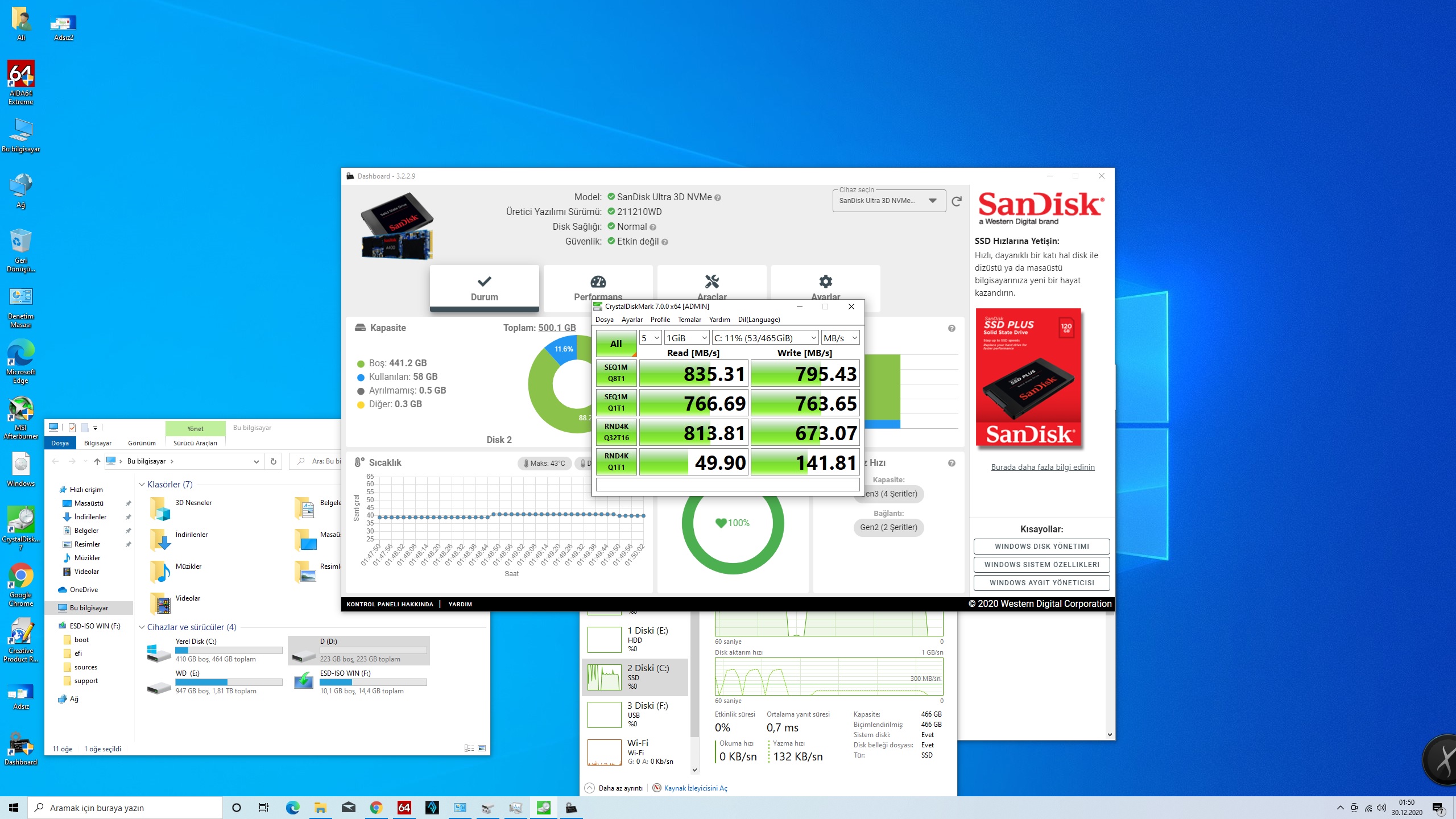Click WINDOWS DISK YÖNETİMİ shortcut button
1456x819 pixels.
point(1041,547)
